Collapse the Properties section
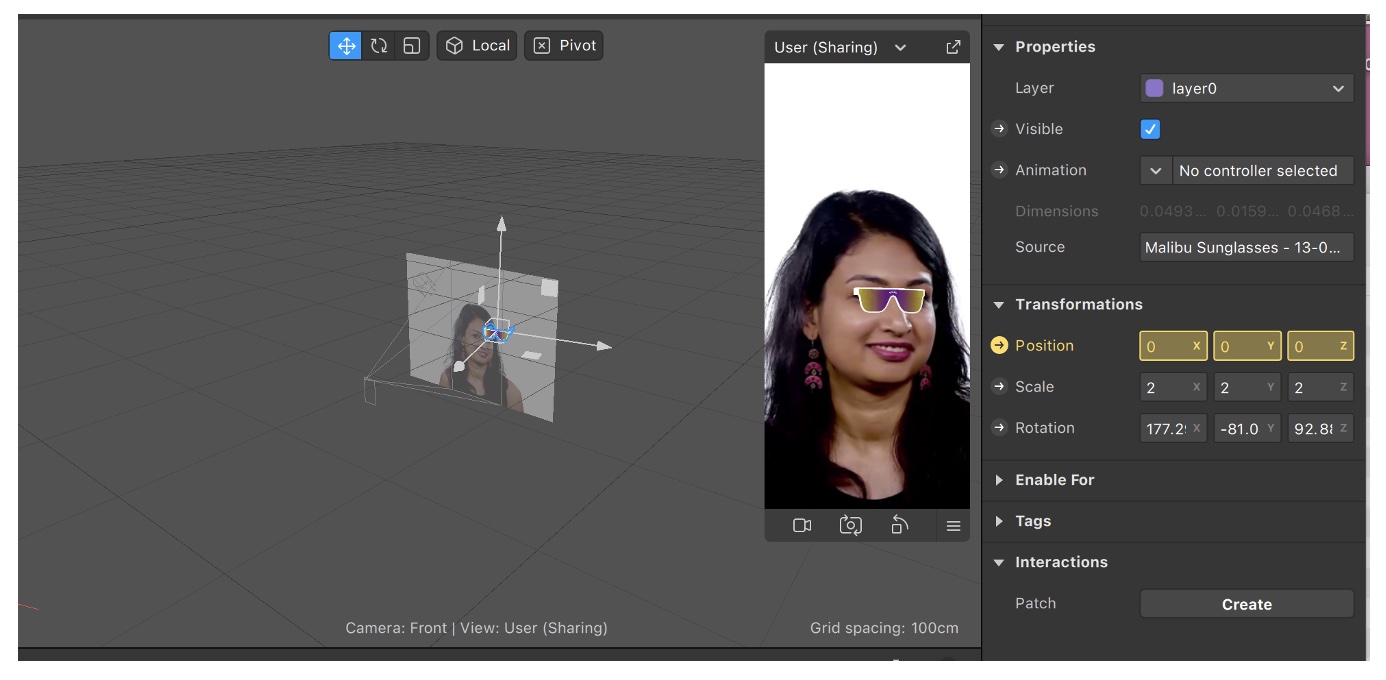Screen dimensions: 1386x680 coord(999,47)
